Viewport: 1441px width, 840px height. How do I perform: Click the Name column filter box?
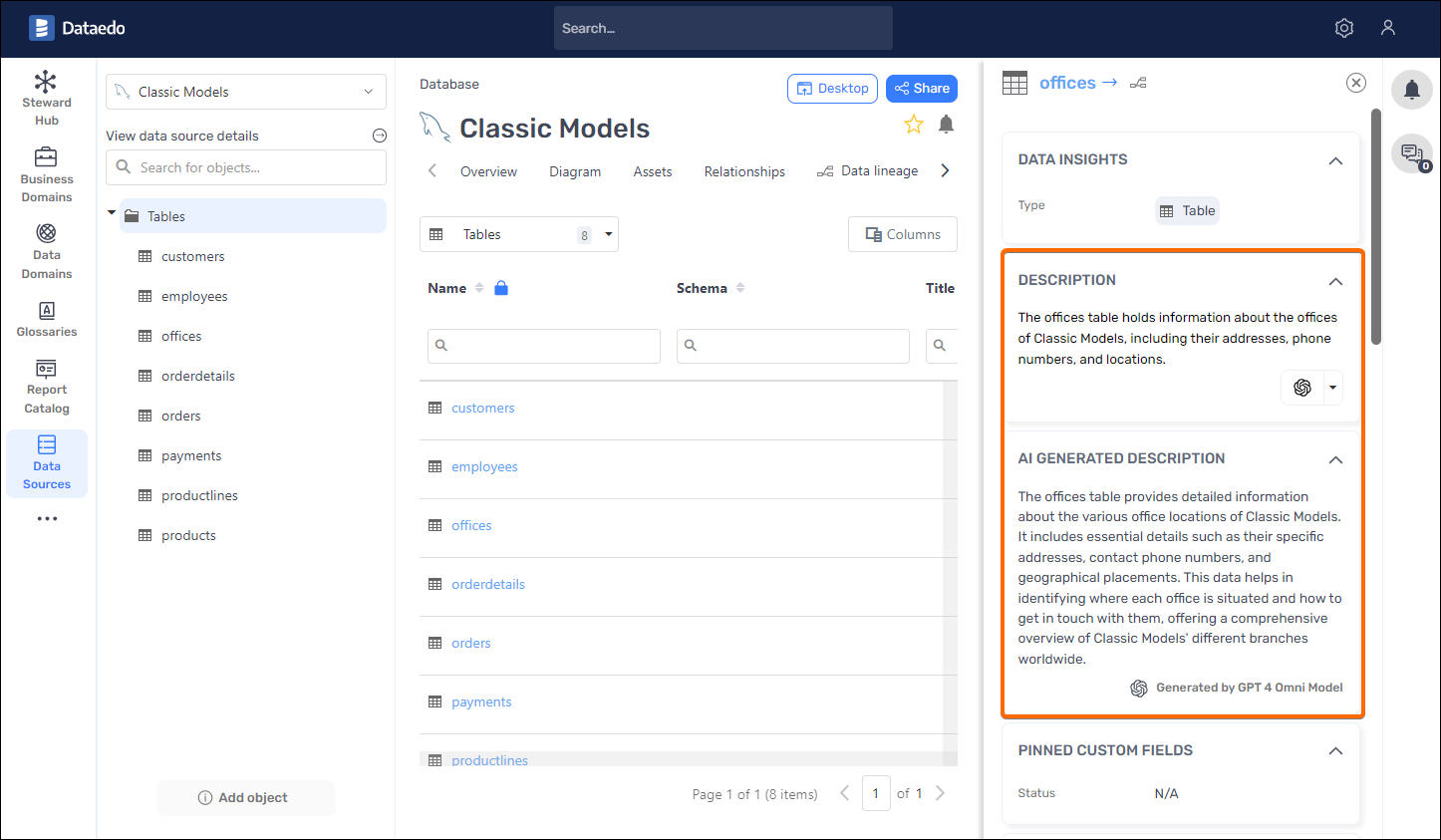pyautogui.click(x=544, y=346)
